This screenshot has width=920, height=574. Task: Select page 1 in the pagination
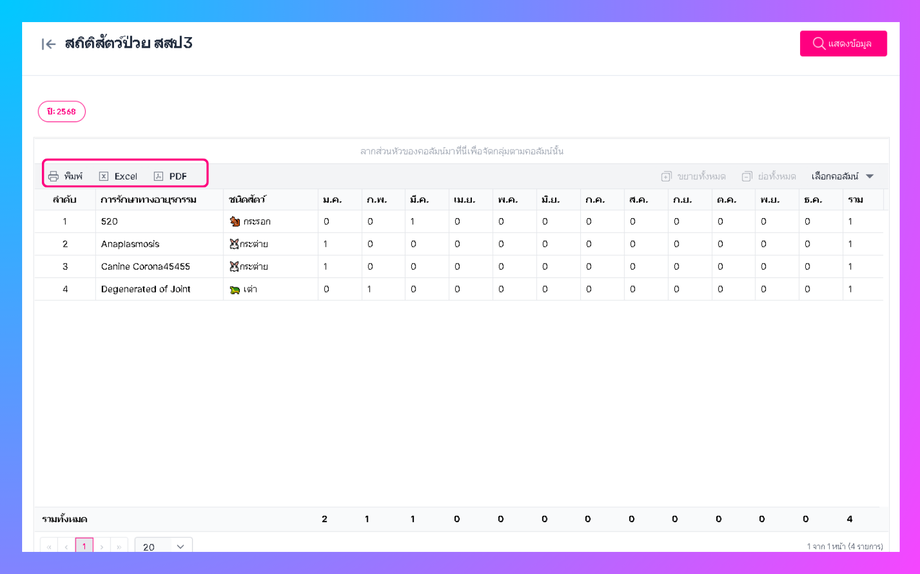[x=84, y=547]
